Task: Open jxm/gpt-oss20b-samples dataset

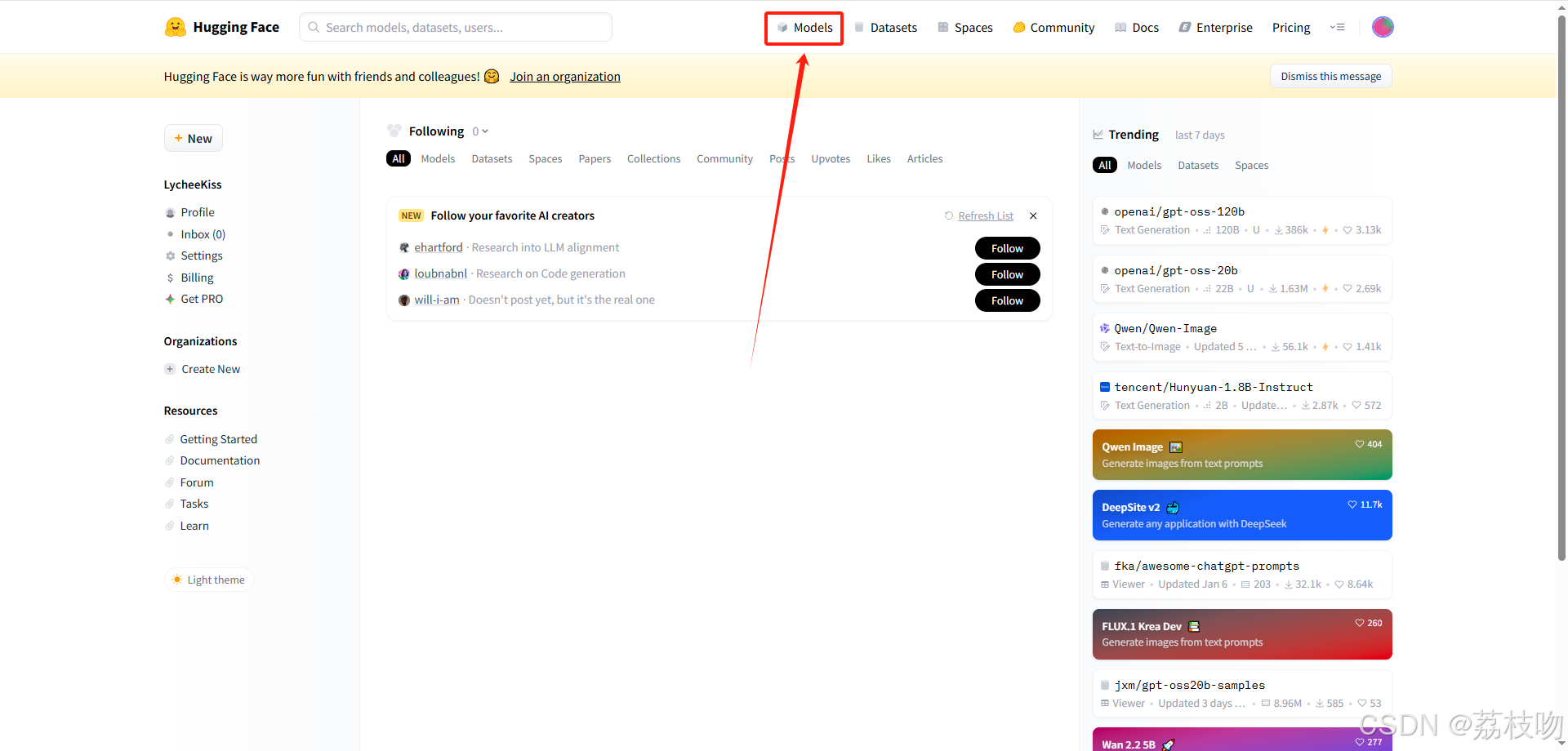Action: coord(1241,694)
